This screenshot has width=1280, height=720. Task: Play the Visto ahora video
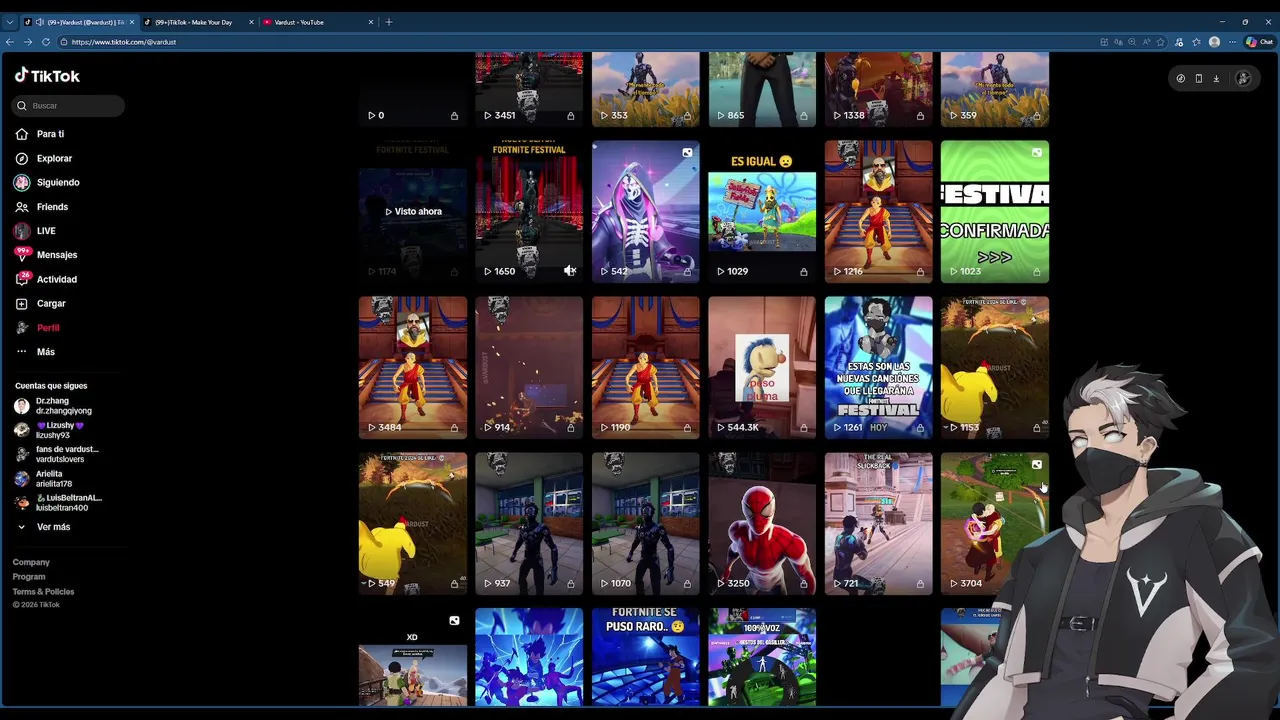(x=413, y=211)
